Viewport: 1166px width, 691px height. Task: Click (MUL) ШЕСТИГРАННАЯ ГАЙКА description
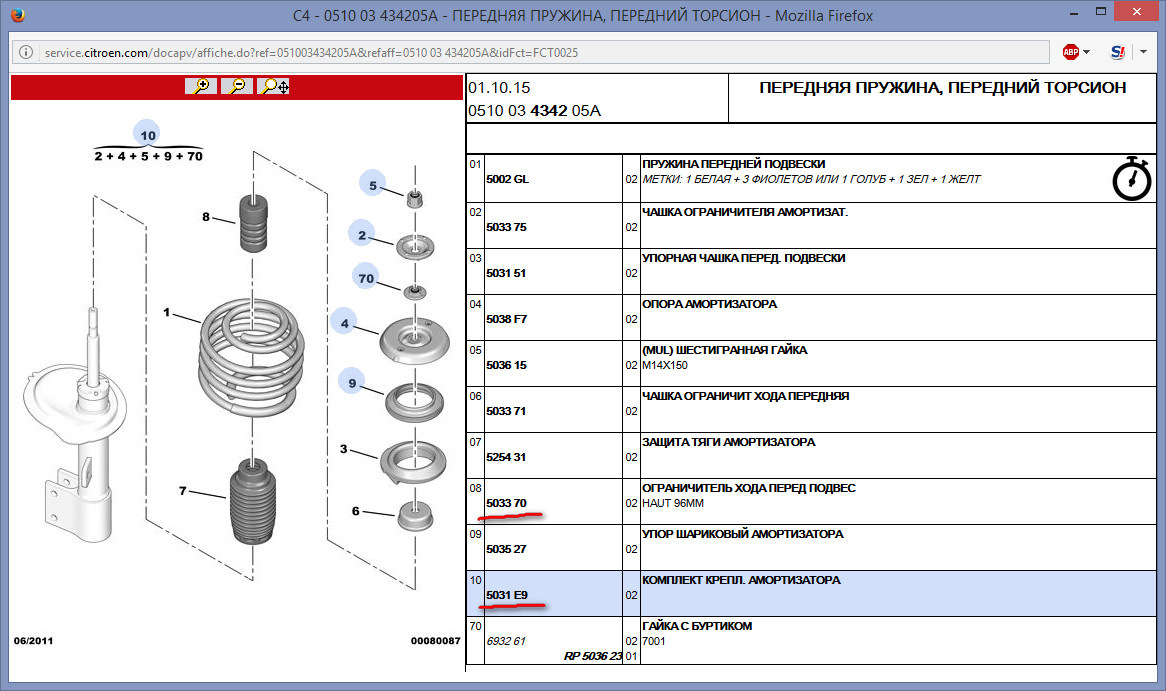724,350
